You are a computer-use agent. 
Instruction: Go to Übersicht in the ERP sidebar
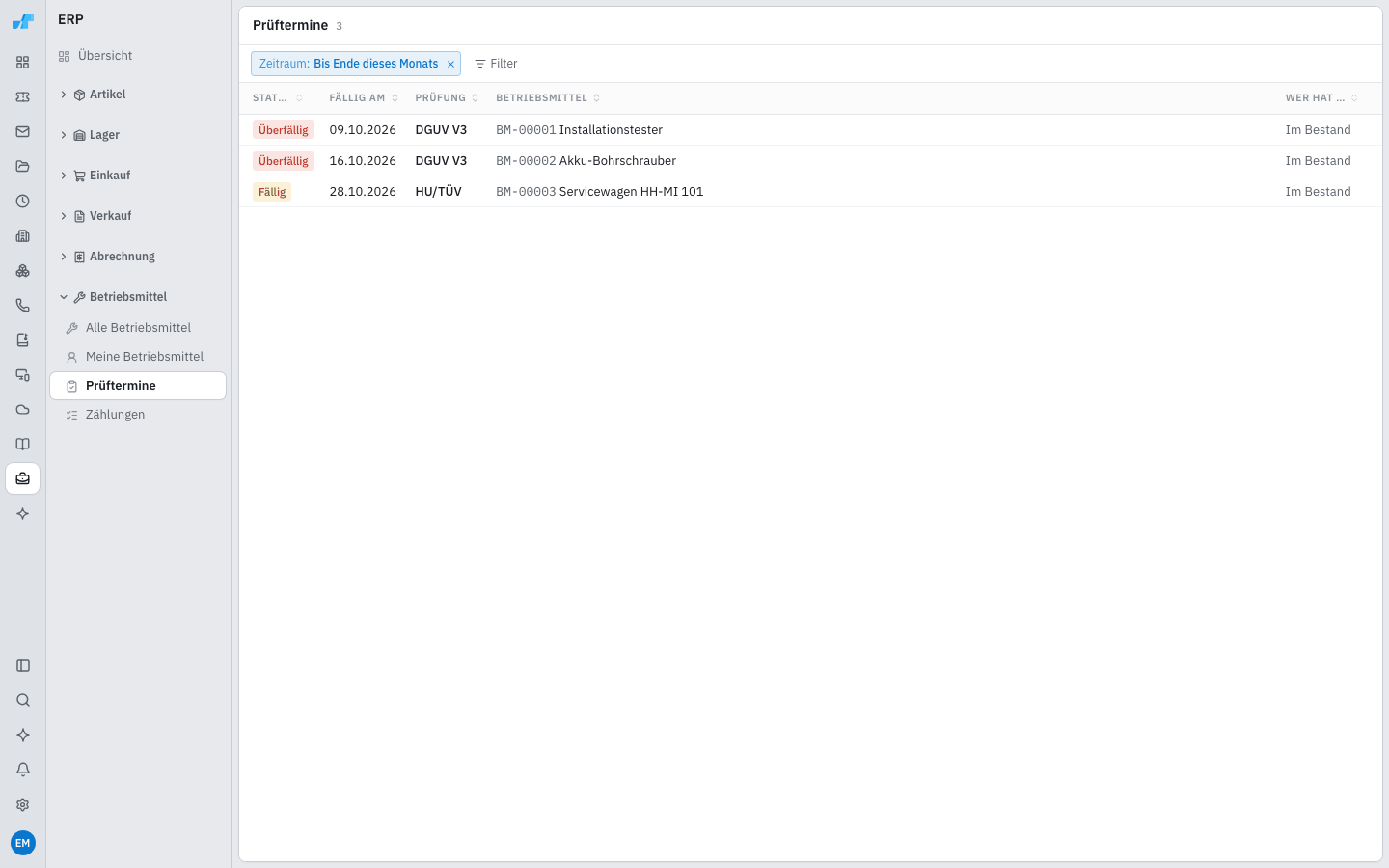coord(139,56)
